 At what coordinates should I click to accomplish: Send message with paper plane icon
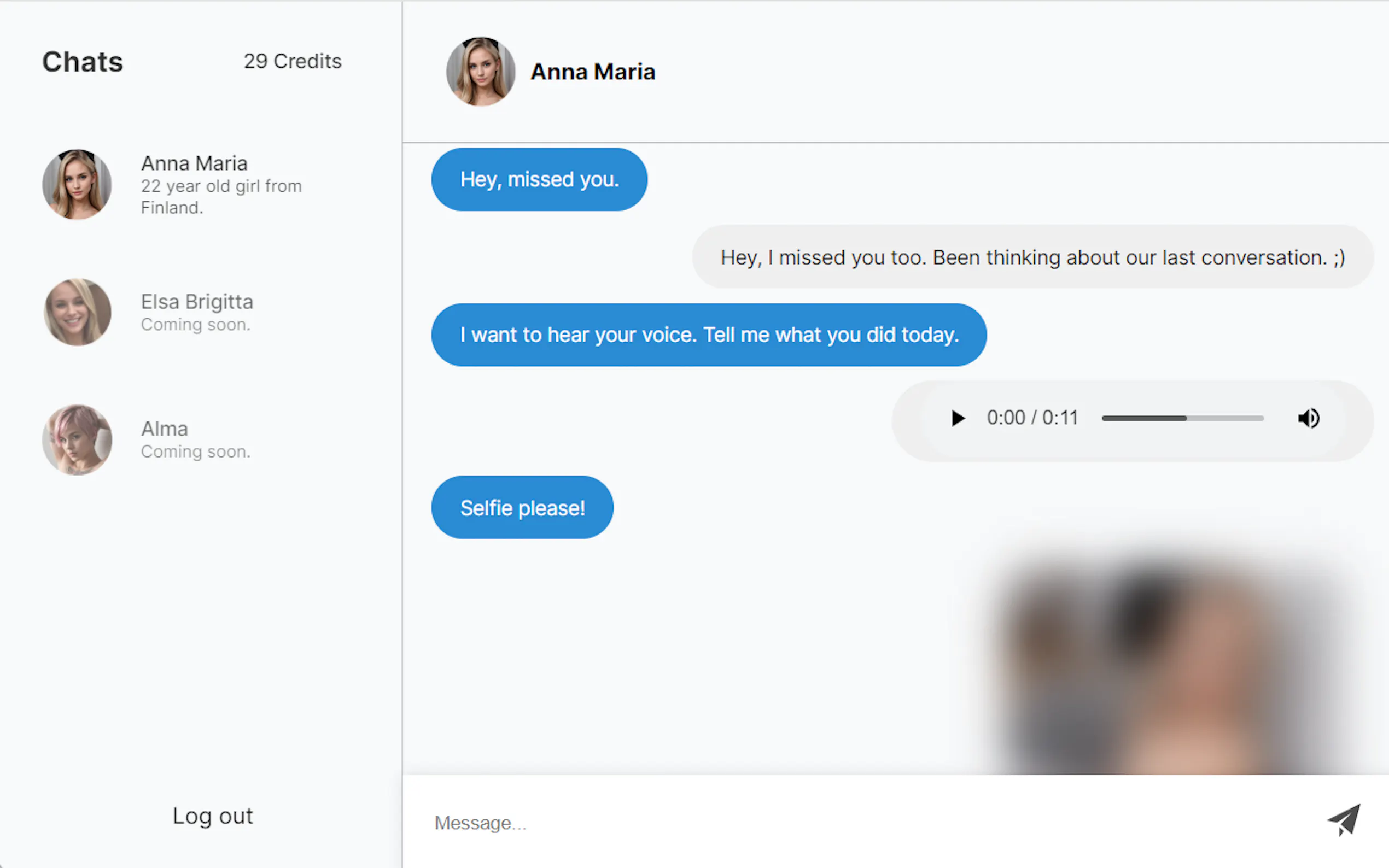(x=1343, y=820)
